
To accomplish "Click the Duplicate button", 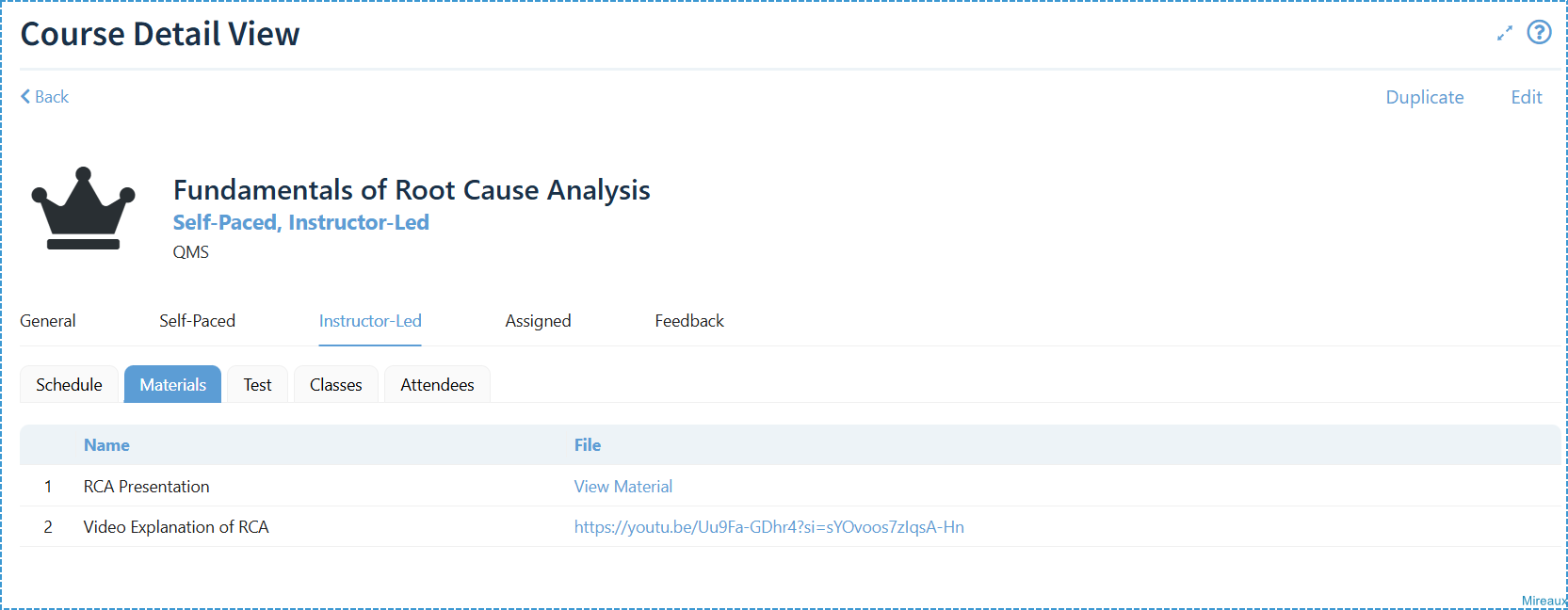I will click(x=1424, y=97).
